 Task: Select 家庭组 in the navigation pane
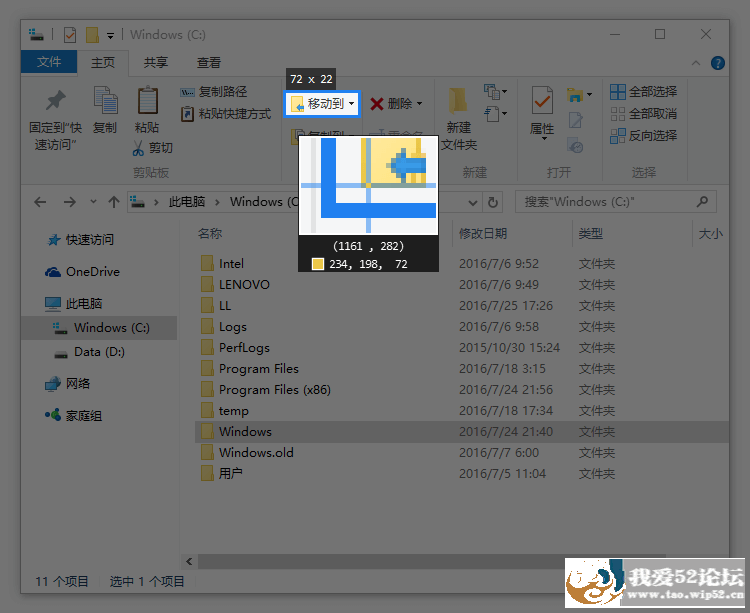pyautogui.click(x=74, y=416)
